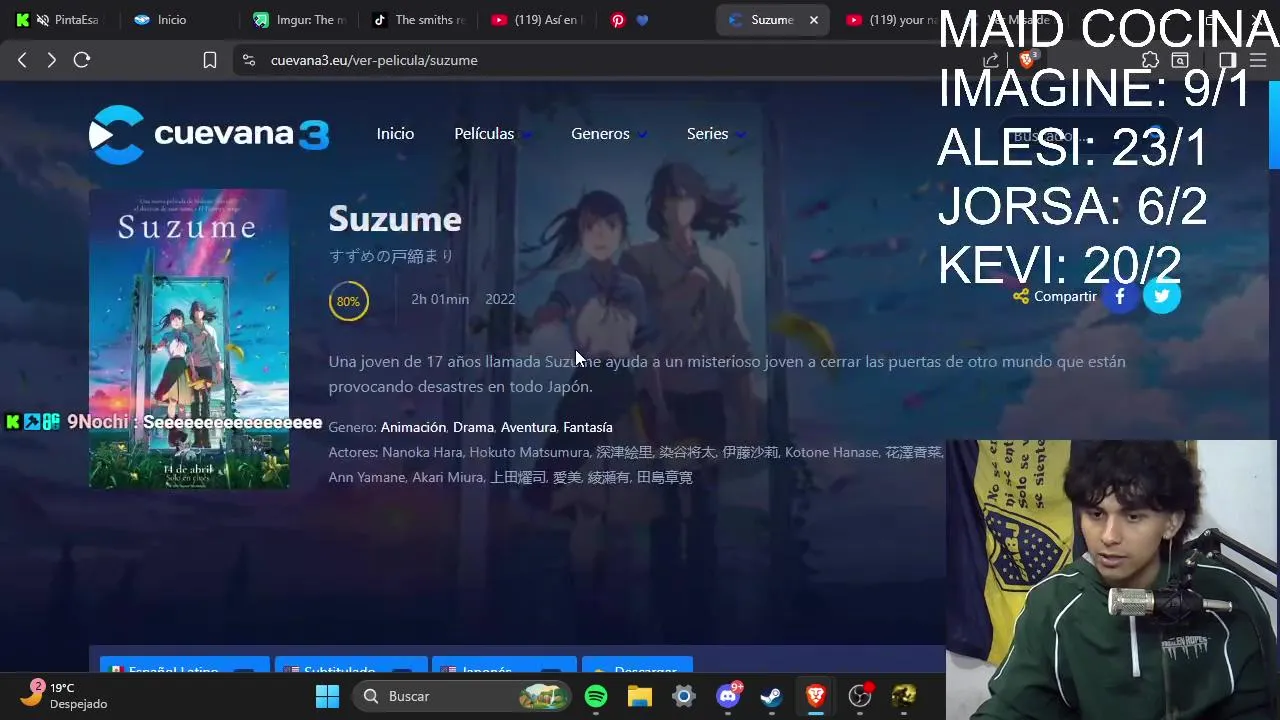The height and width of the screenshot is (720, 1280).
Task: Open actor Kotone Hanase link
Action: 831,452
